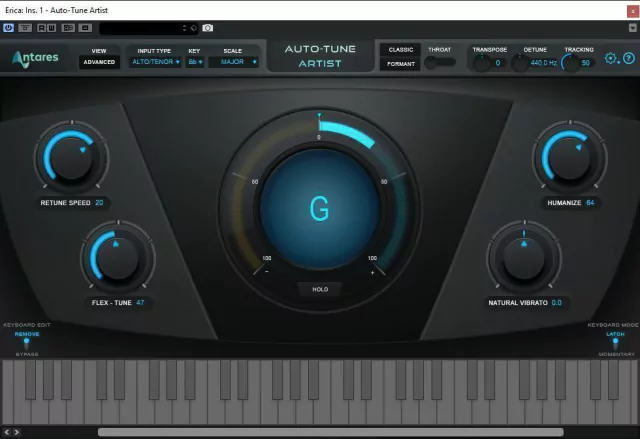Click the leftmost black piano key
The height and width of the screenshot is (439, 640).
click(x=30, y=379)
